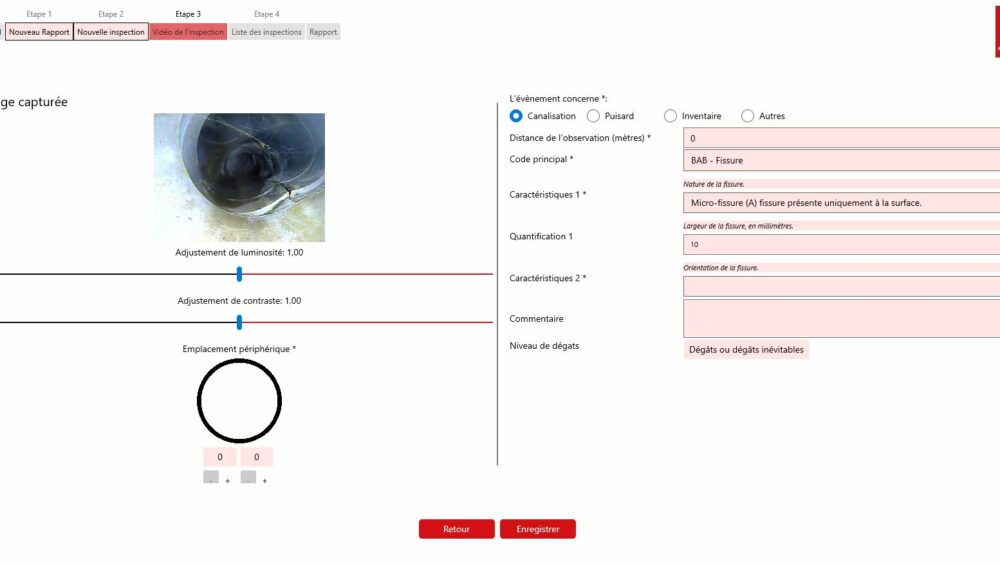Select the Puisard radio option
Viewport: 1000px width, 565px height.
pos(593,116)
